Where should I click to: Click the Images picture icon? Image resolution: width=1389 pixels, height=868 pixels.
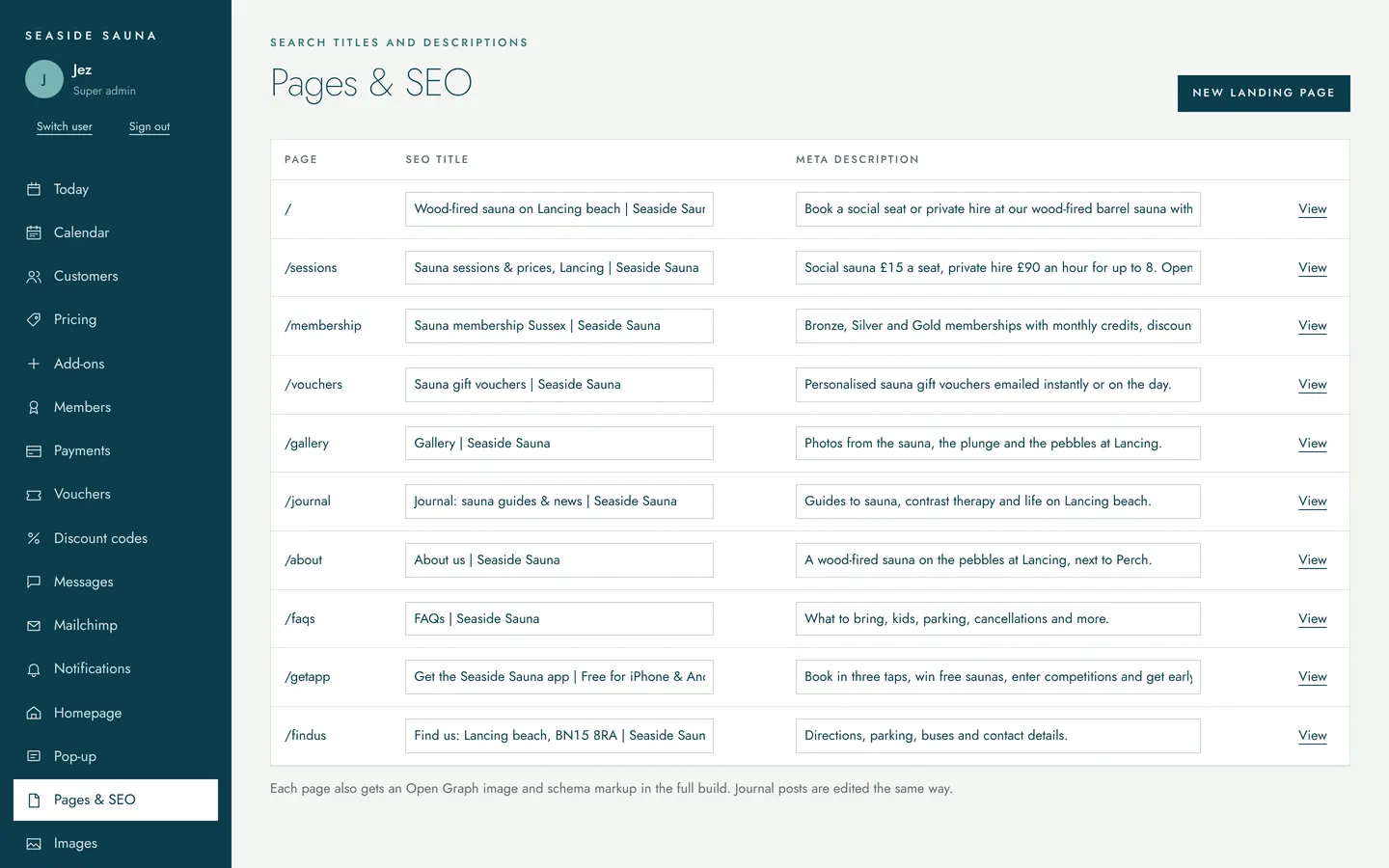click(34, 844)
